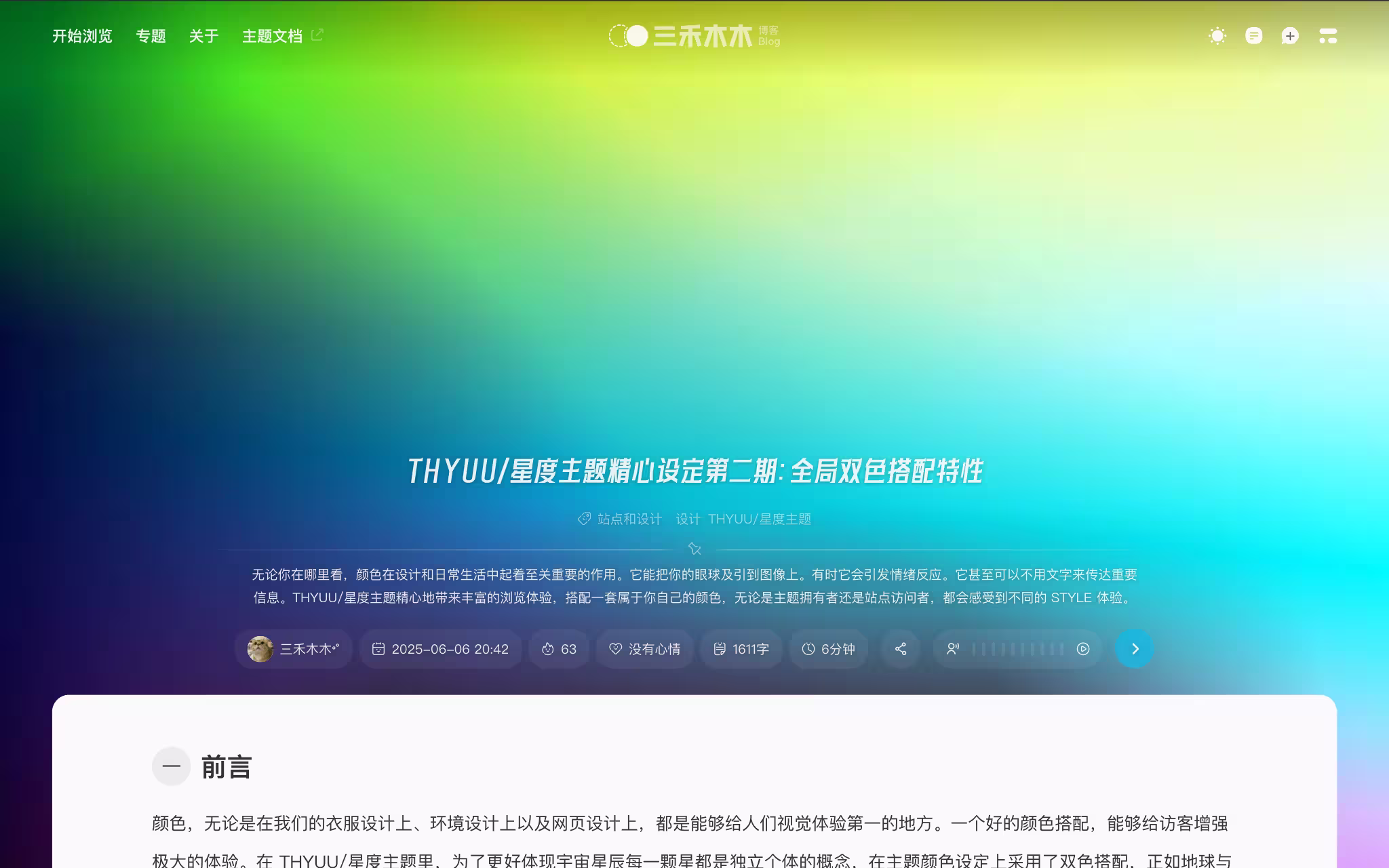The width and height of the screenshot is (1389, 868).
Task: Play the article audio narration
Action: 1083,649
